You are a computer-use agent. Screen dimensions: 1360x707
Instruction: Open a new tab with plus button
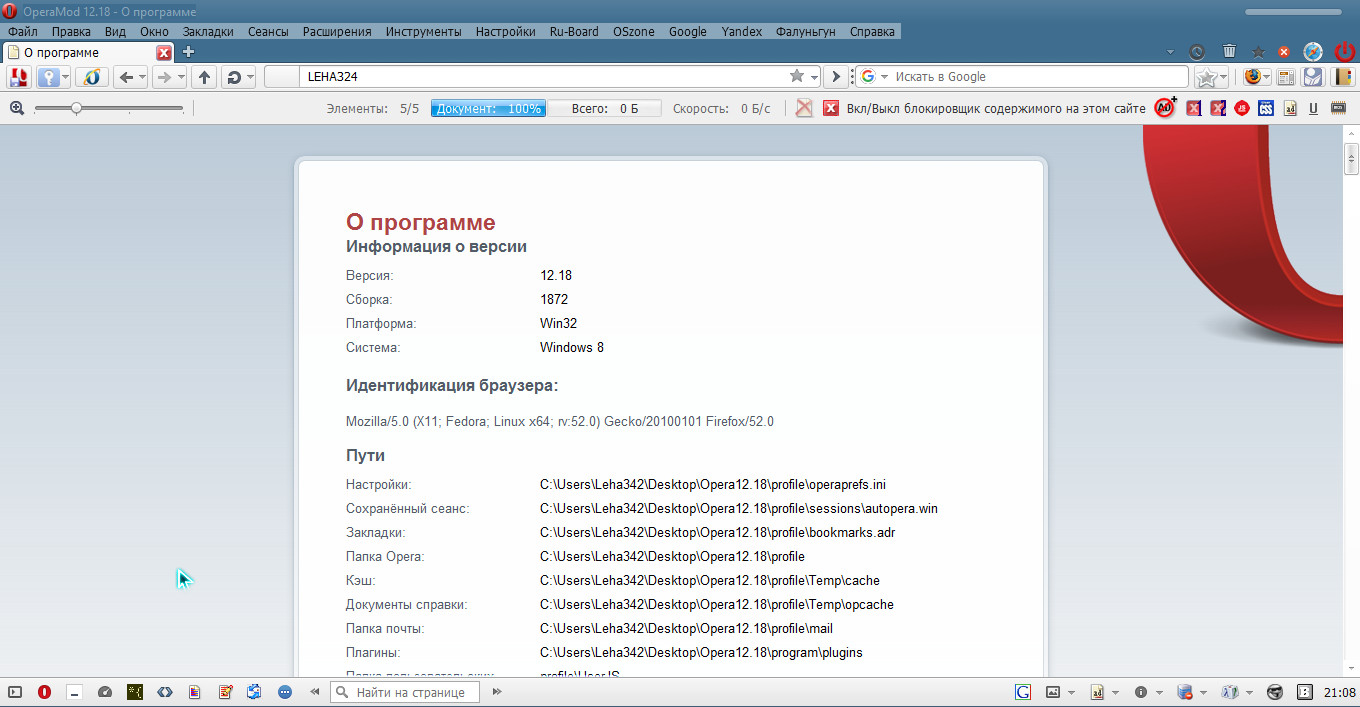click(188, 52)
